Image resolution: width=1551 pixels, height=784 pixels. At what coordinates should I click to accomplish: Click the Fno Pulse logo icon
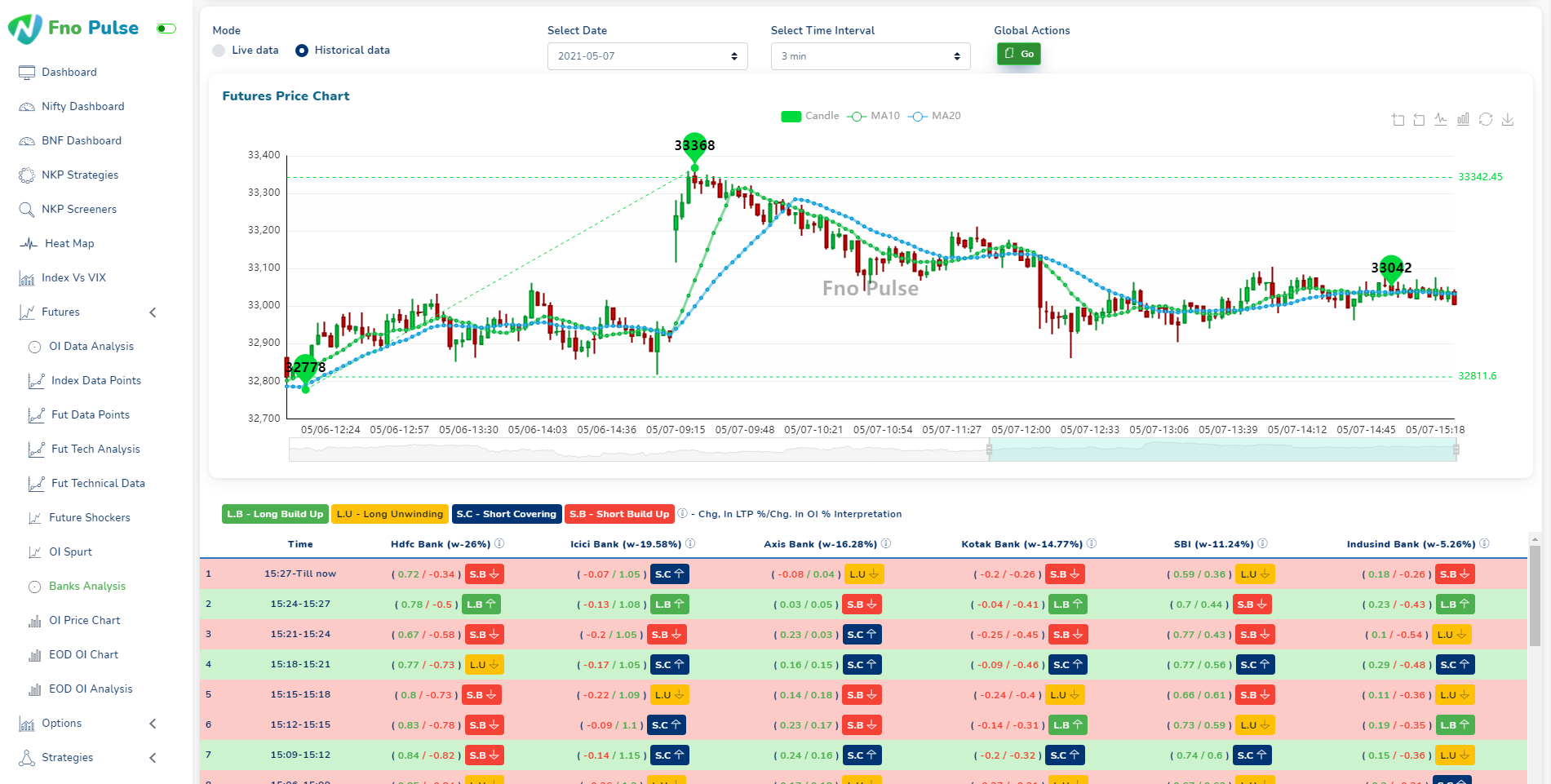tap(25, 29)
